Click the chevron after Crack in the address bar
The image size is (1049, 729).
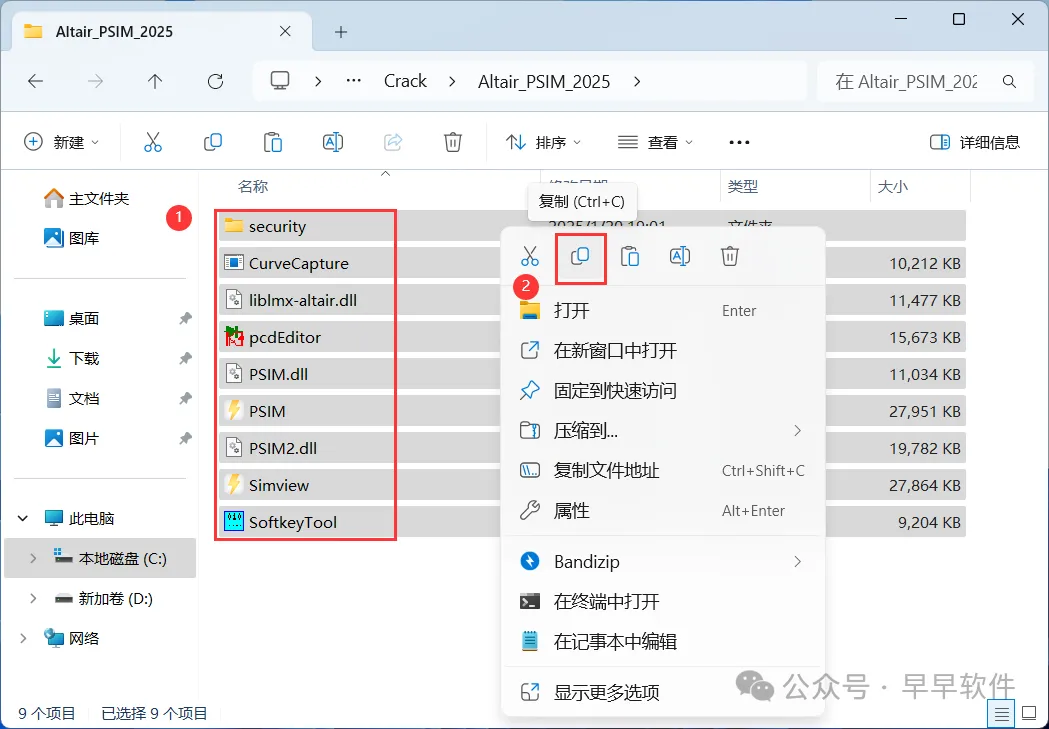point(452,81)
